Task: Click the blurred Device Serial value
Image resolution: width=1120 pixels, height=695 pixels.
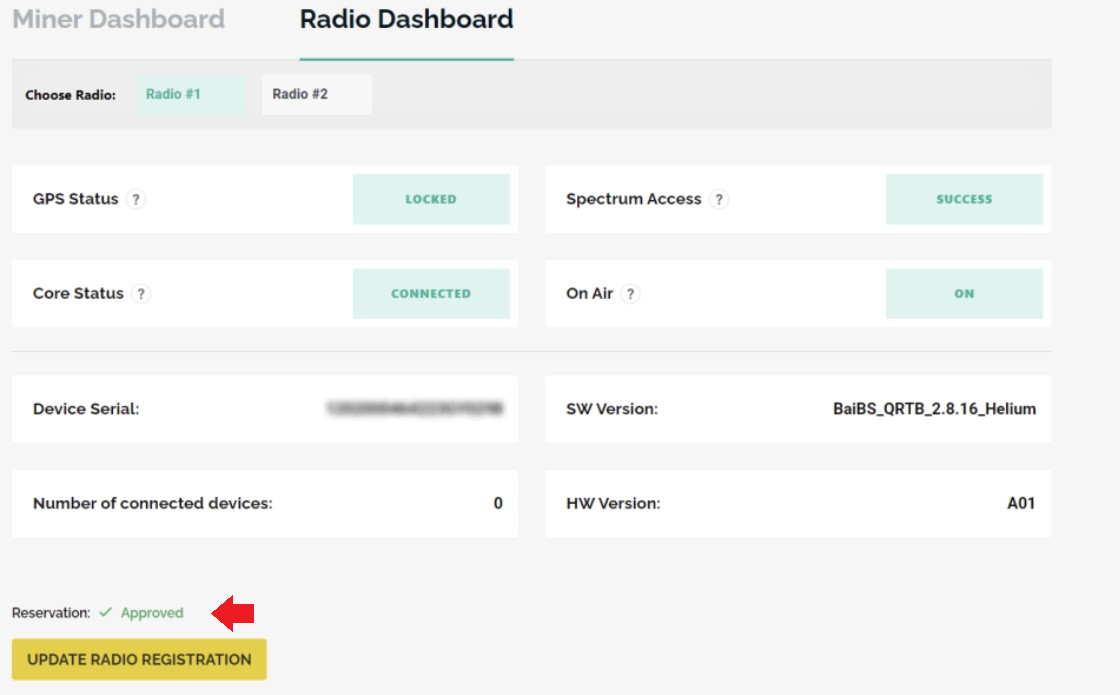Action: point(414,409)
